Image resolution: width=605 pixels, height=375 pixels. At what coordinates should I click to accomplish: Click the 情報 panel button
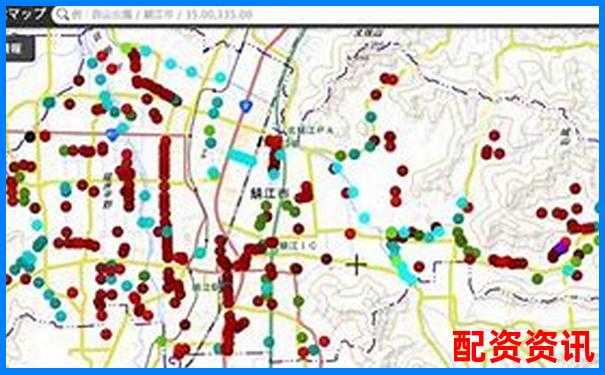(x=19, y=48)
